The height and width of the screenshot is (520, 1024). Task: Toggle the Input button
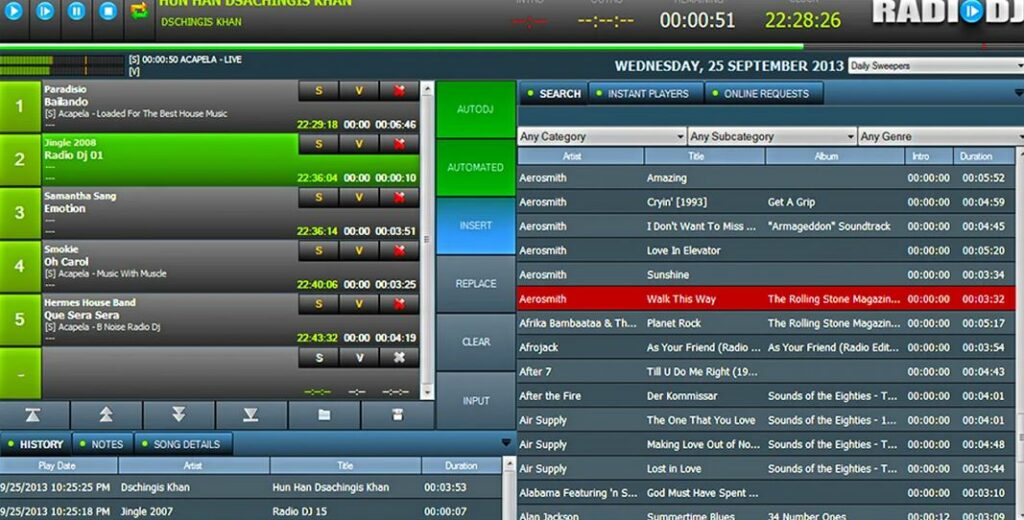pyautogui.click(x=475, y=400)
